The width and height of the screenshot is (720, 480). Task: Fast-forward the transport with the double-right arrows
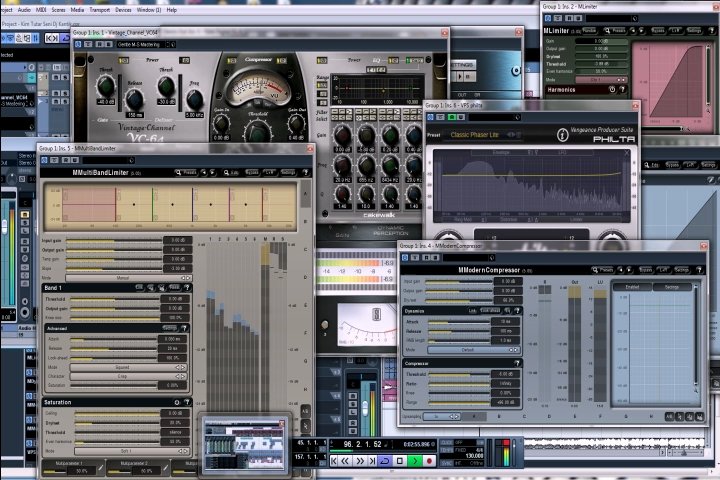(360, 461)
